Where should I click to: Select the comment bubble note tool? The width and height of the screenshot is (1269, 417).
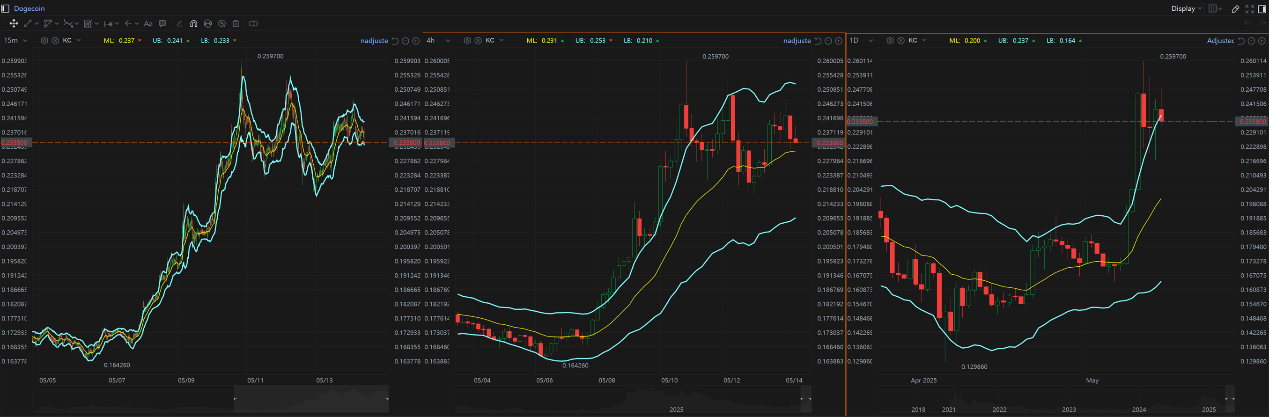[x=162, y=23]
